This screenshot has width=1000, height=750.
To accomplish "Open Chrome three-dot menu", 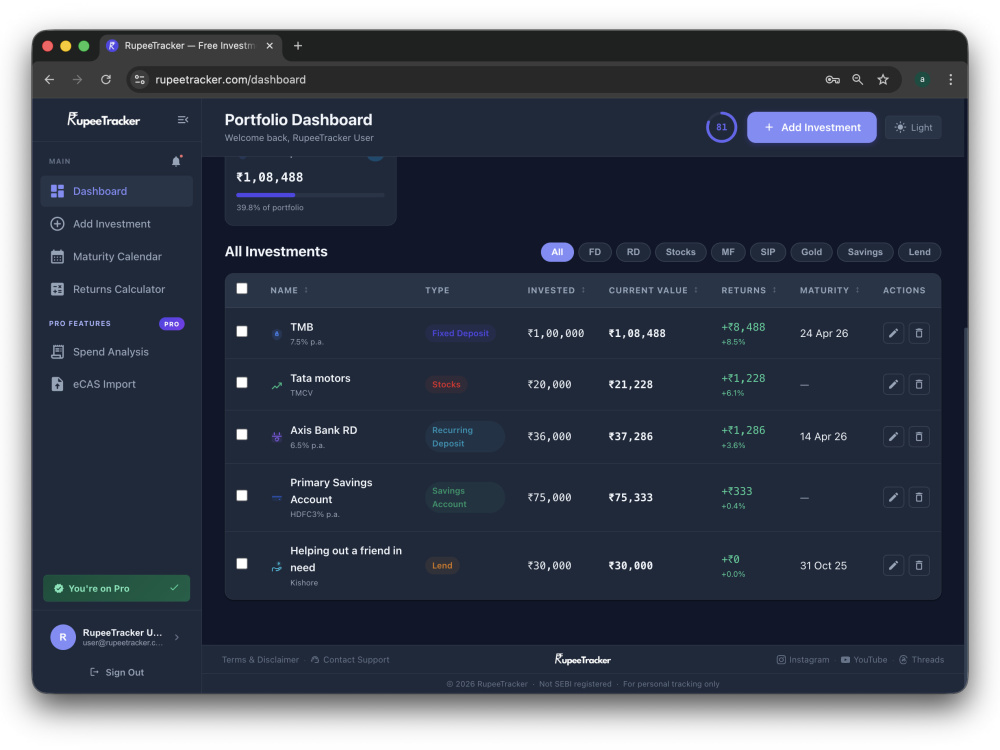I will [x=950, y=80].
